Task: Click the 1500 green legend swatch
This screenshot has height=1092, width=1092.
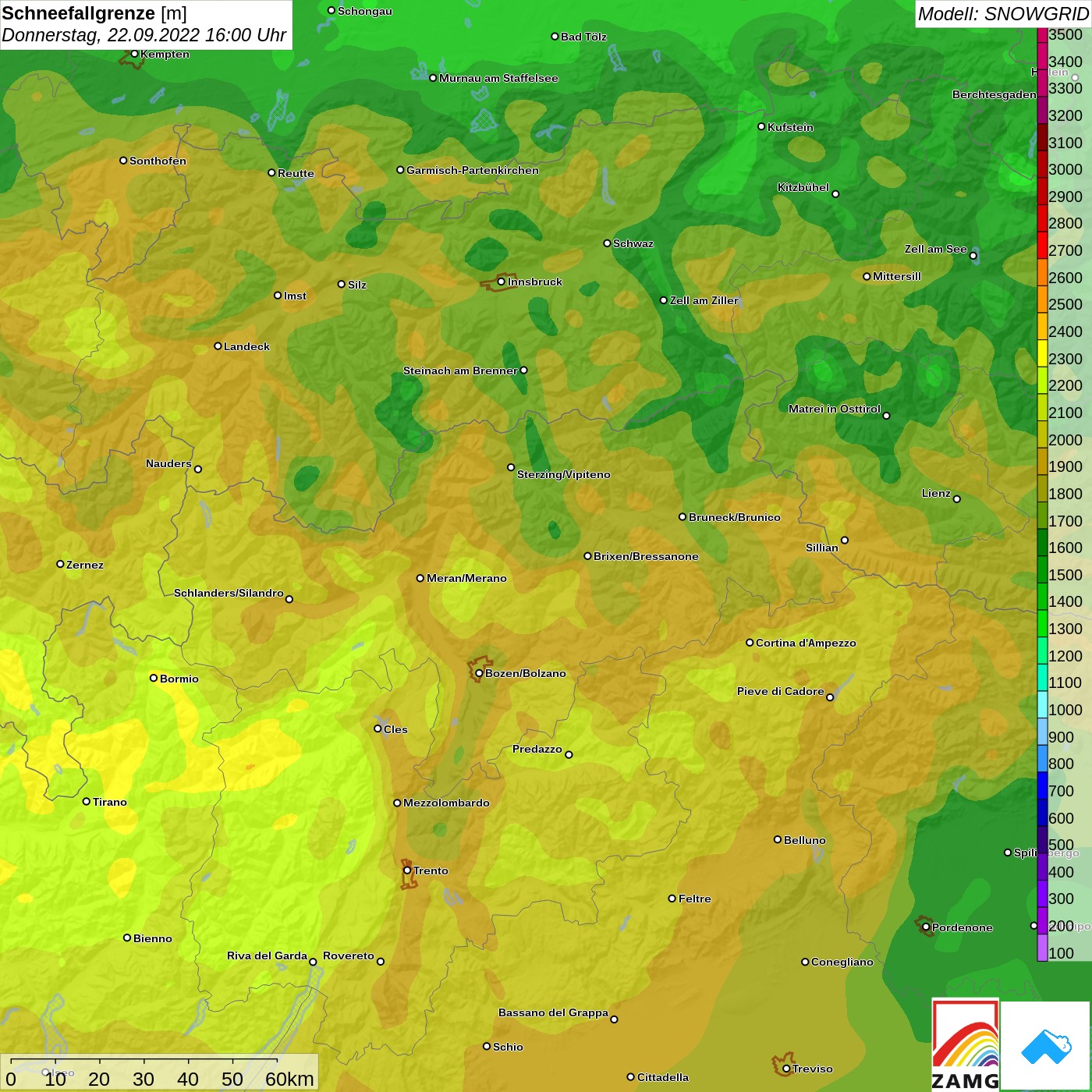Action: [1042, 569]
